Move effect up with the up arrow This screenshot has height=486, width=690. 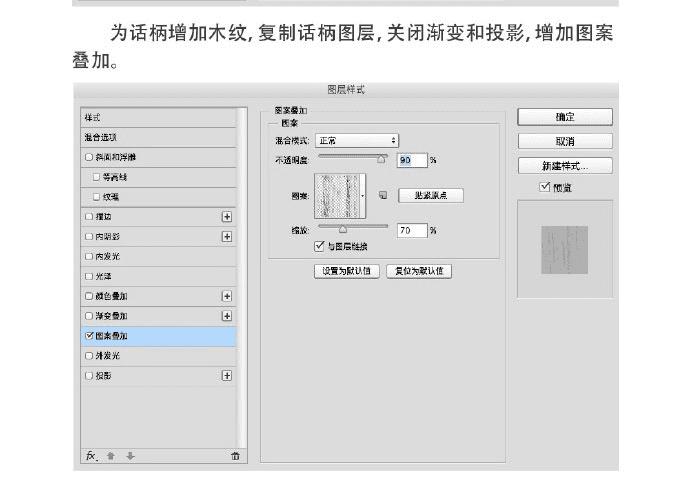[x=111, y=456]
